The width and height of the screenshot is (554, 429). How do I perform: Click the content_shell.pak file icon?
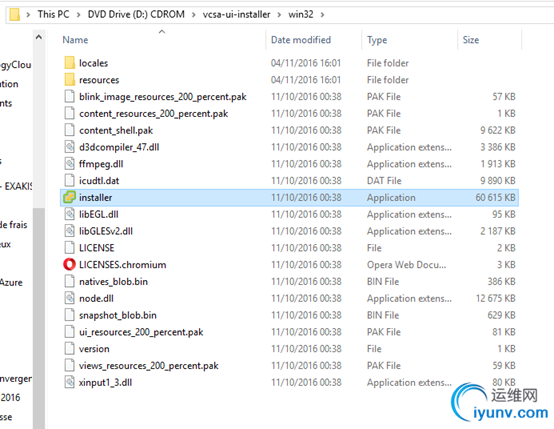tap(70, 130)
